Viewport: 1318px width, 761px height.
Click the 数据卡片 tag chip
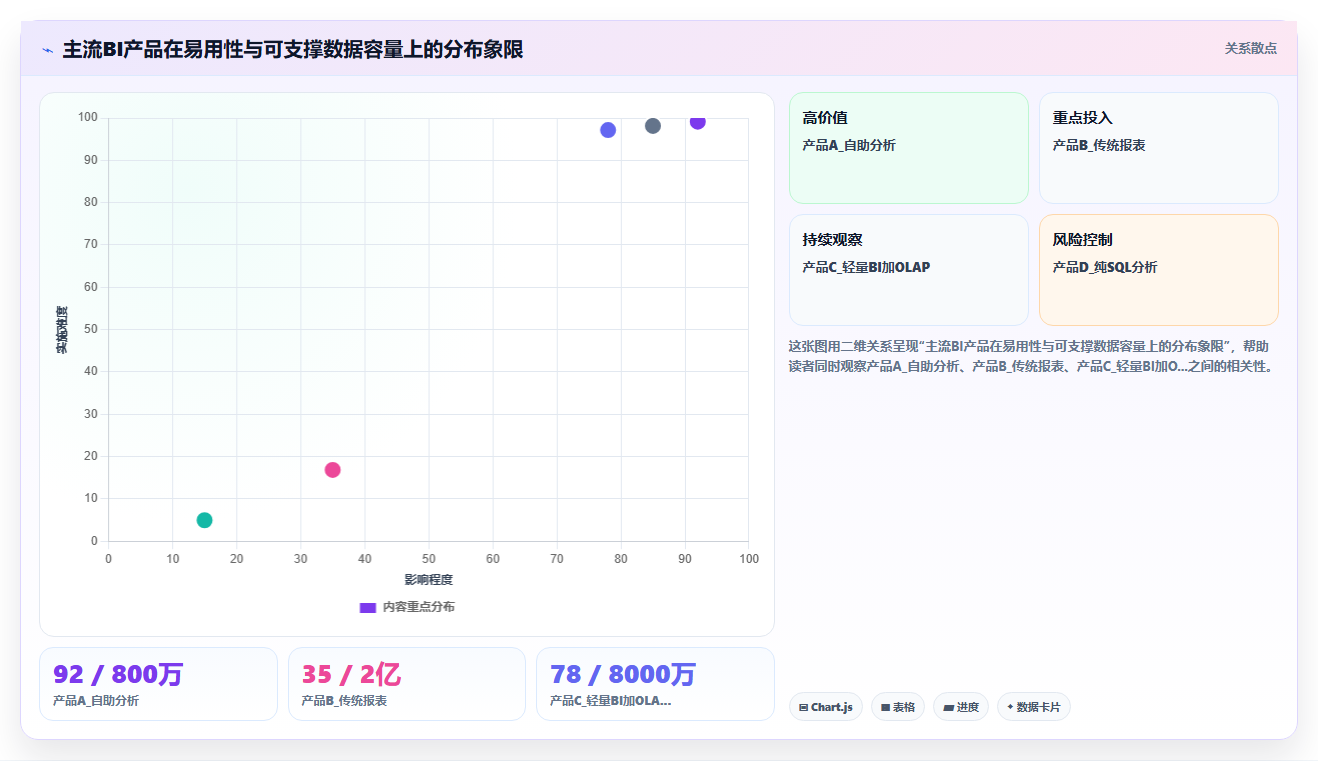coord(1033,707)
